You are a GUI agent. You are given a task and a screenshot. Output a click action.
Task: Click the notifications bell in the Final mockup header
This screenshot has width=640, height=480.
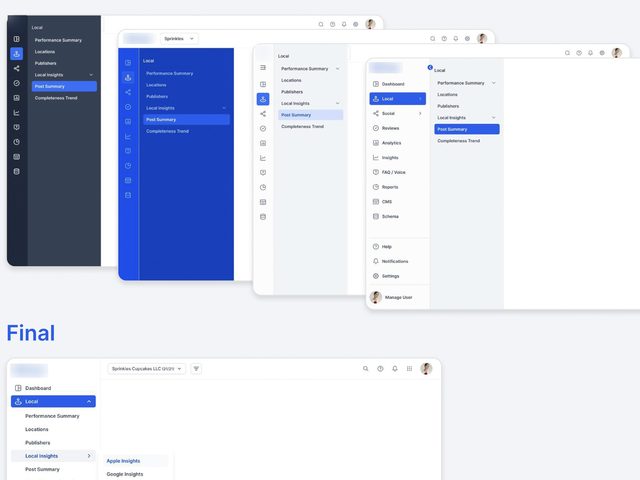click(x=395, y=369)
